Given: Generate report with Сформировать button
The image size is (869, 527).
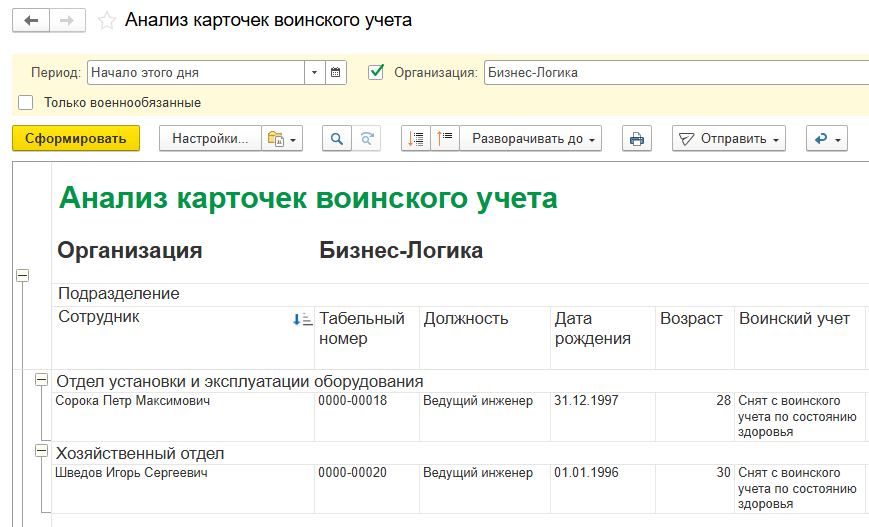Looking at the screenshot, I should (x=76, y=139).
